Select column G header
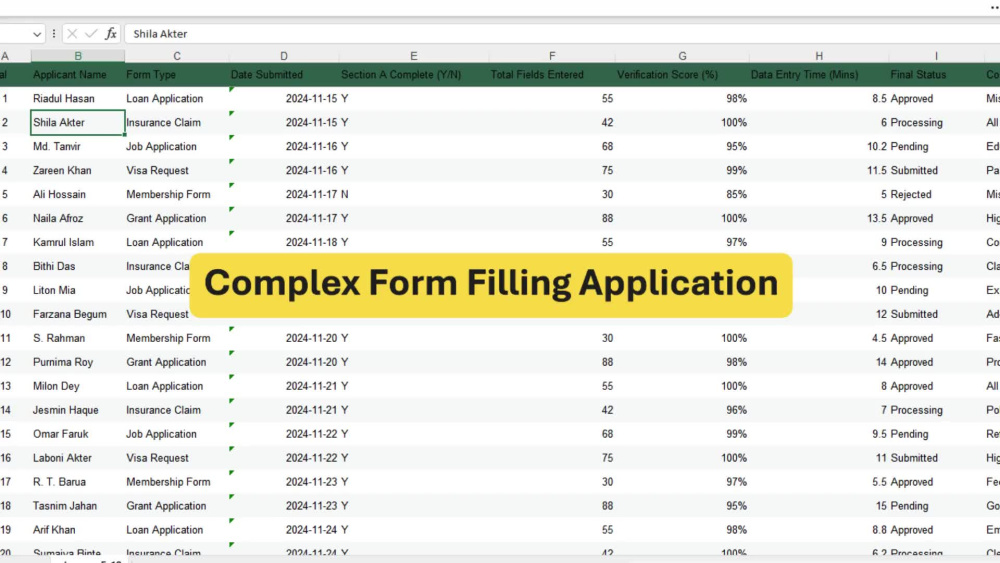Screen dimensions: 1000x563 [x=682, y=56]
